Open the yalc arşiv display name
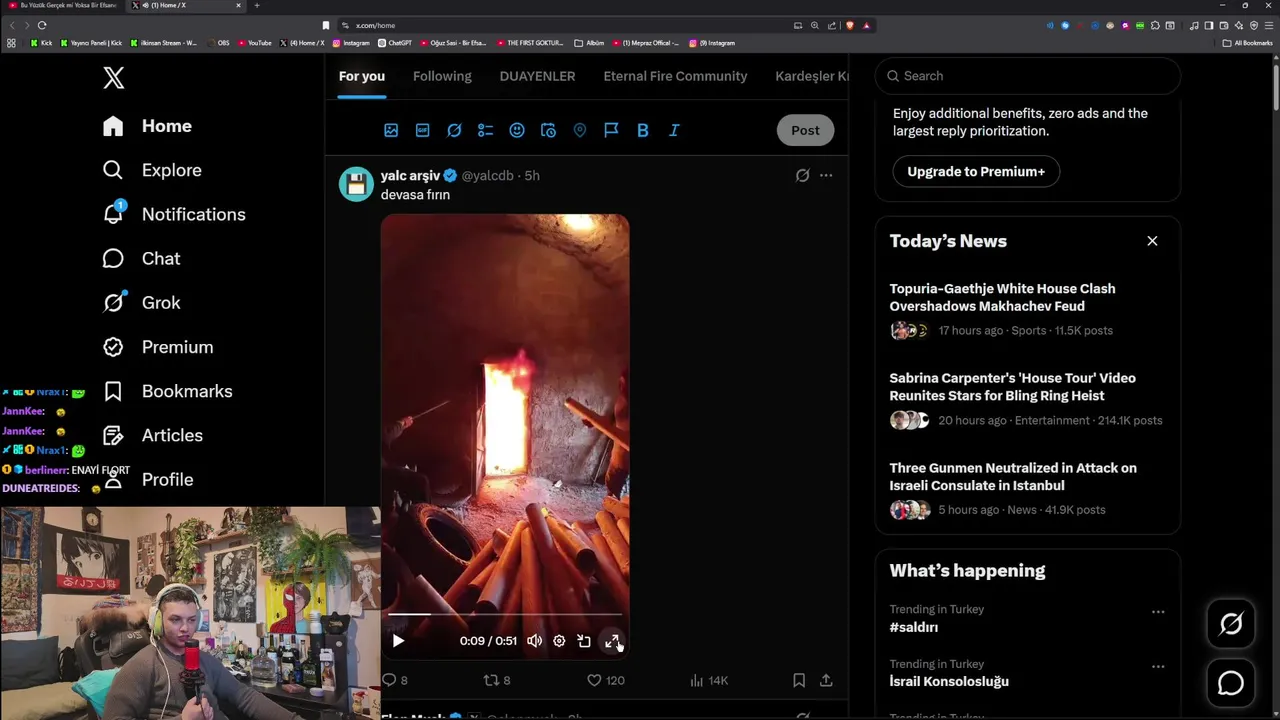This screenshot has height=720, width=1280. [410, 175]
